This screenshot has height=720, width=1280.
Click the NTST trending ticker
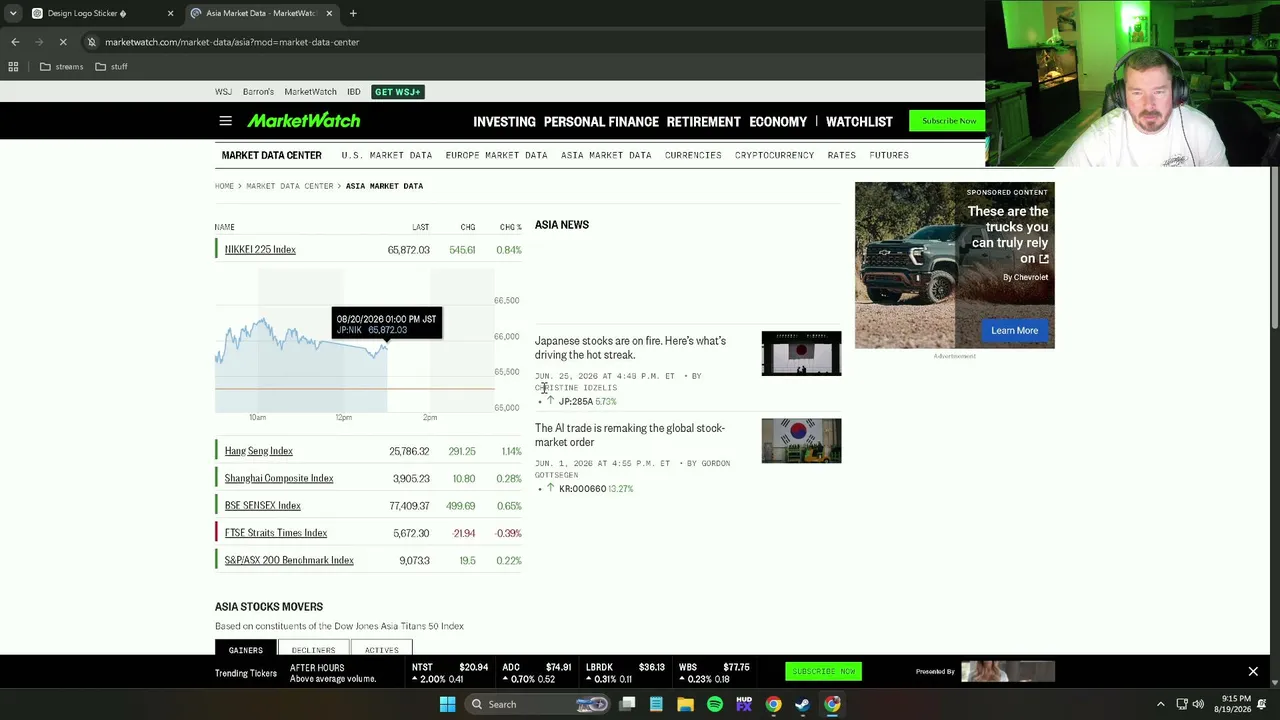click(449, 673)
